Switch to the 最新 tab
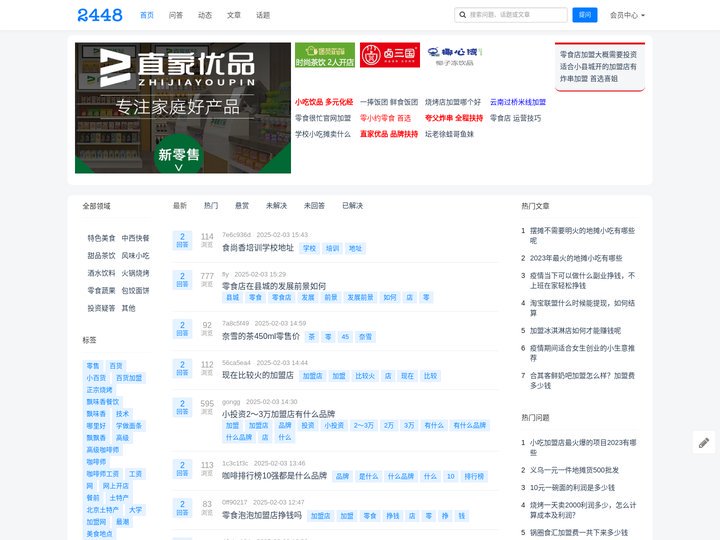 (180, 206)
